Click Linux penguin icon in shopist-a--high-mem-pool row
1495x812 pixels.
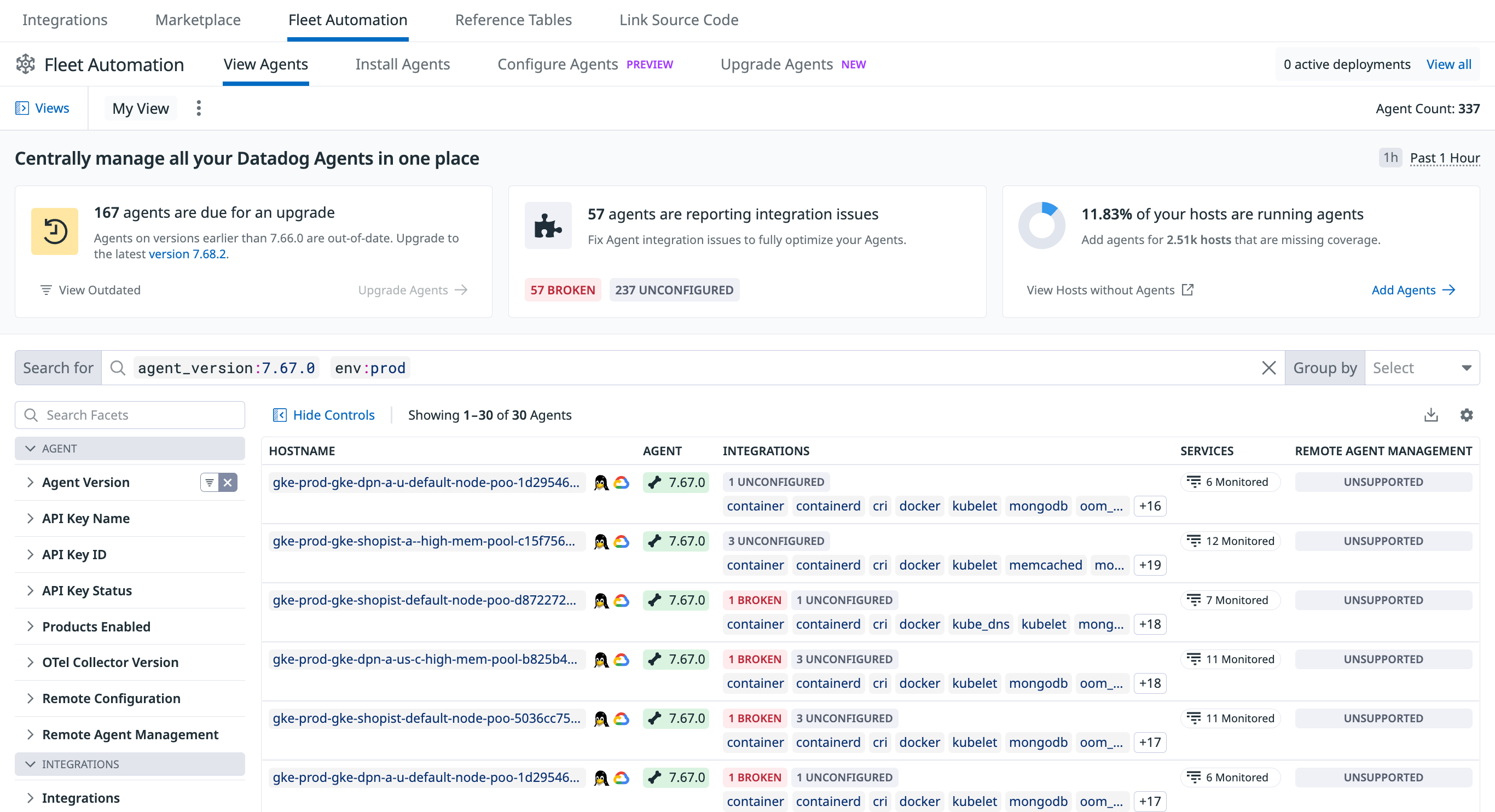601,542
